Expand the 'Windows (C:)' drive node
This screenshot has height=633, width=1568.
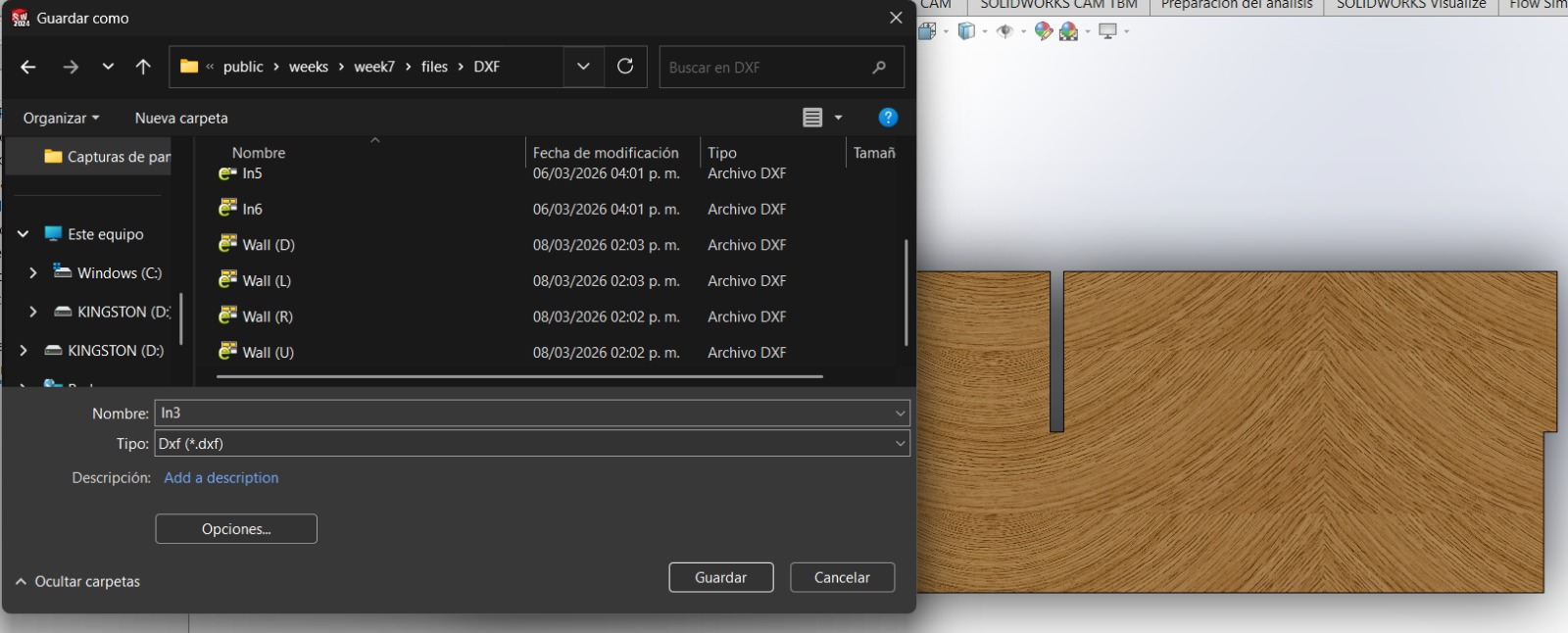[33, 273]
